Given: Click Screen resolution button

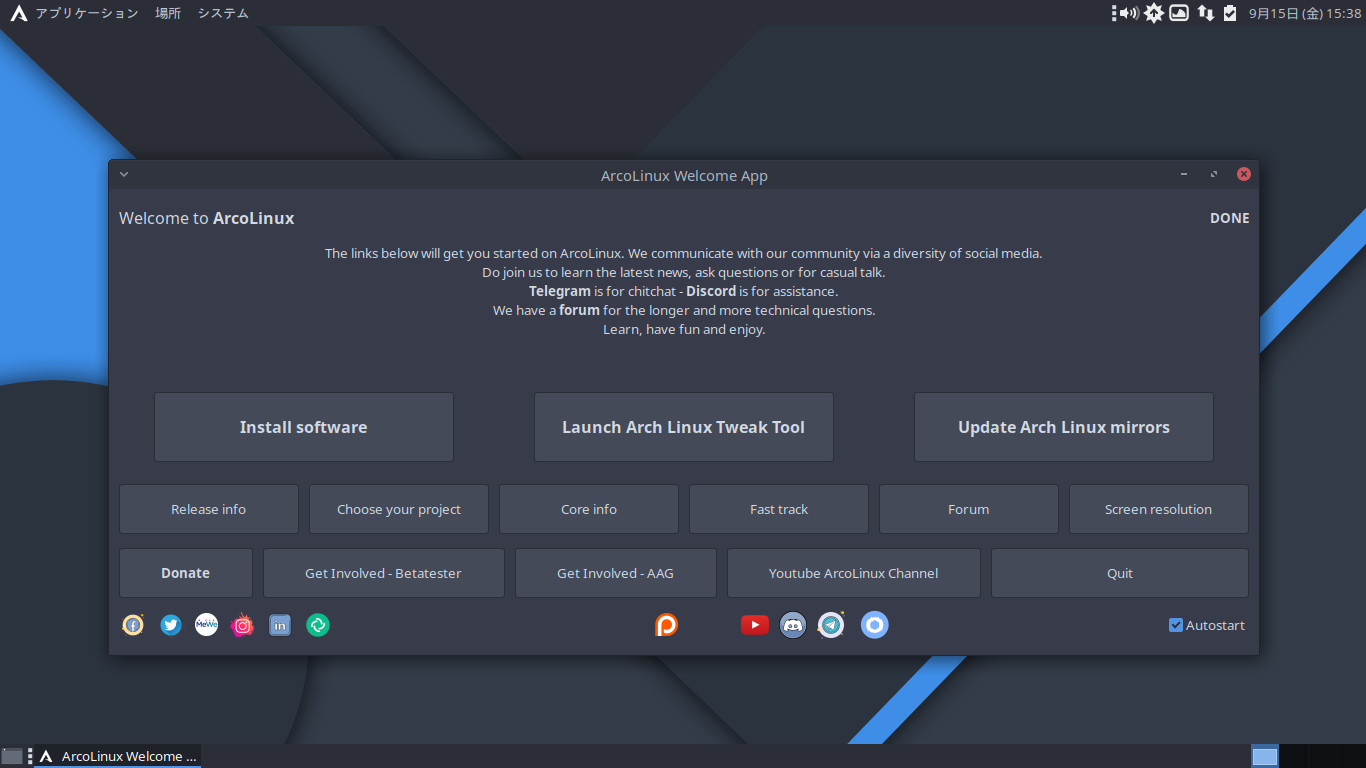Looking at the screenshot, I should (1159, 509).
